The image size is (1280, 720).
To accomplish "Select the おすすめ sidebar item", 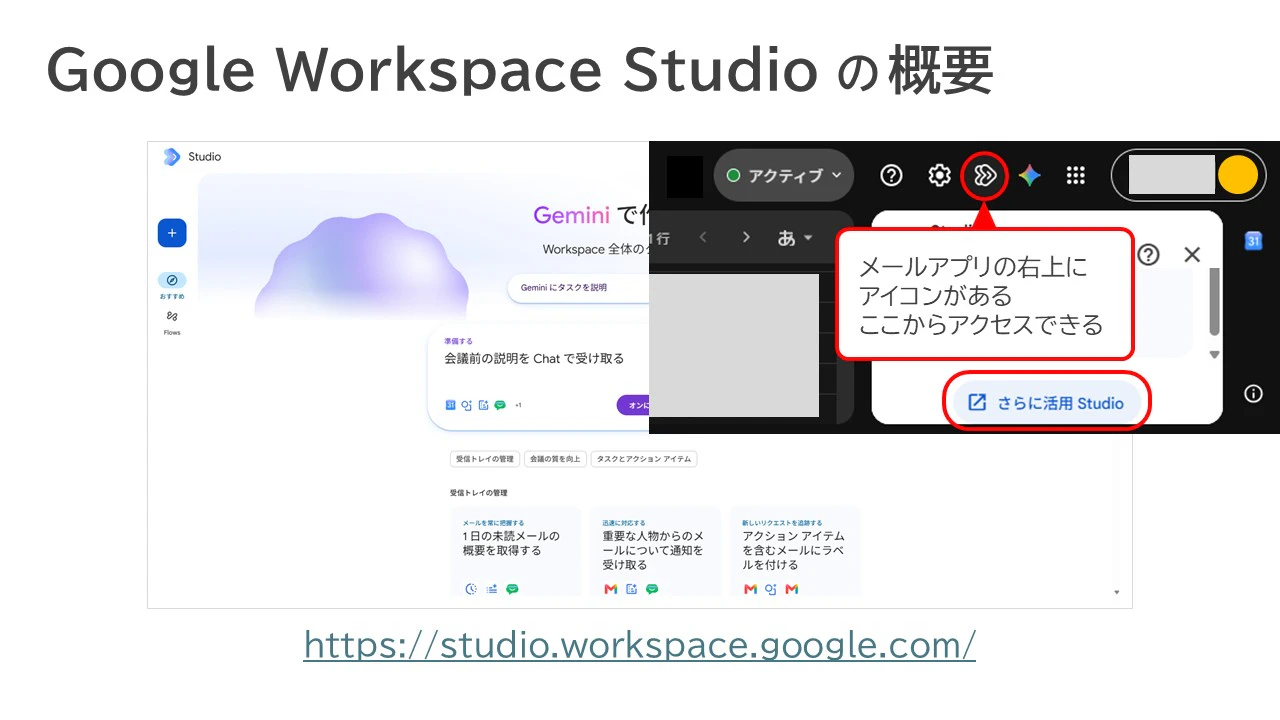I will (172, 286).
